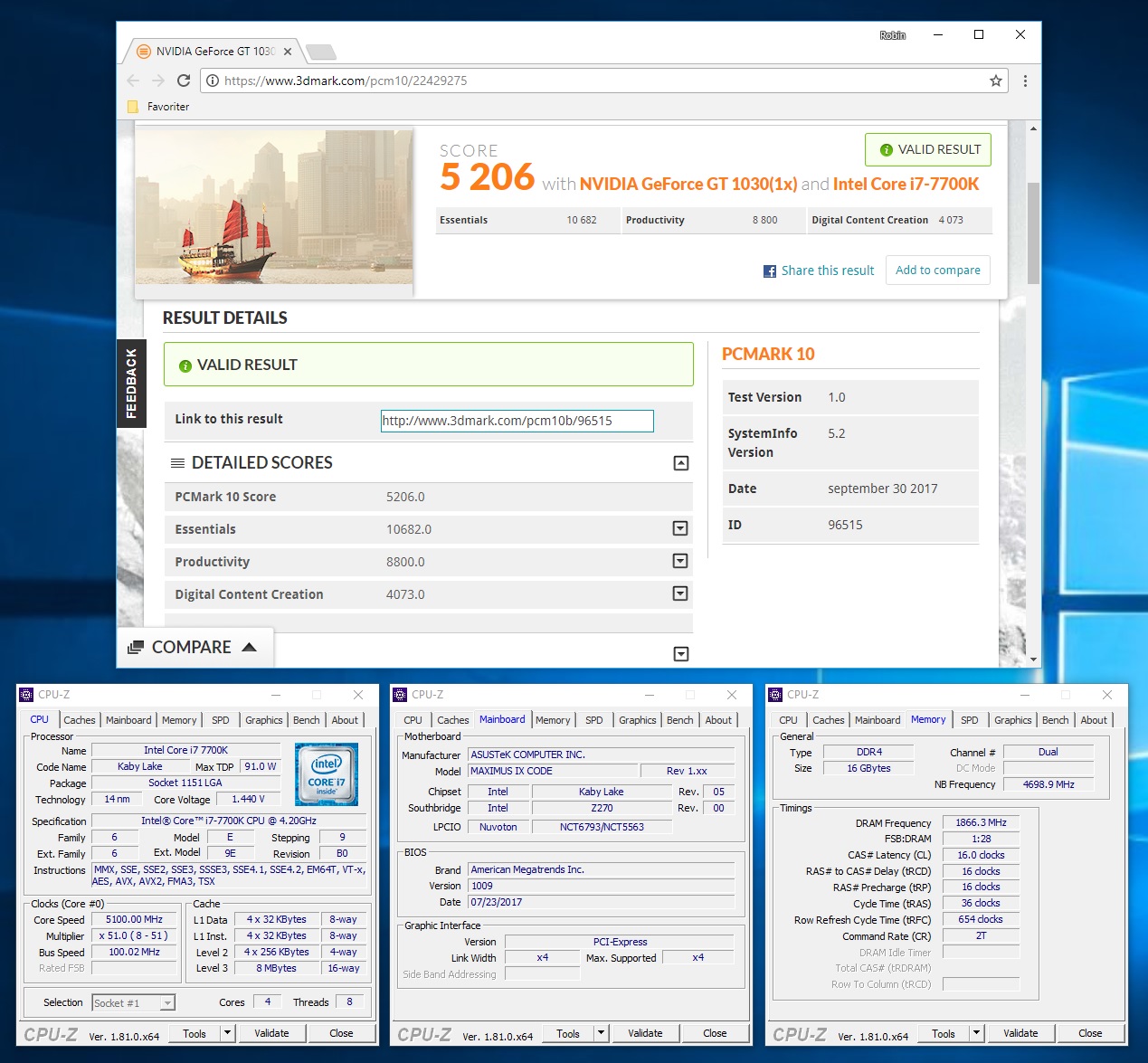The image size is (1148, 1063).
Task: Click the Facebook share icon
Action: tap(770, 271)
